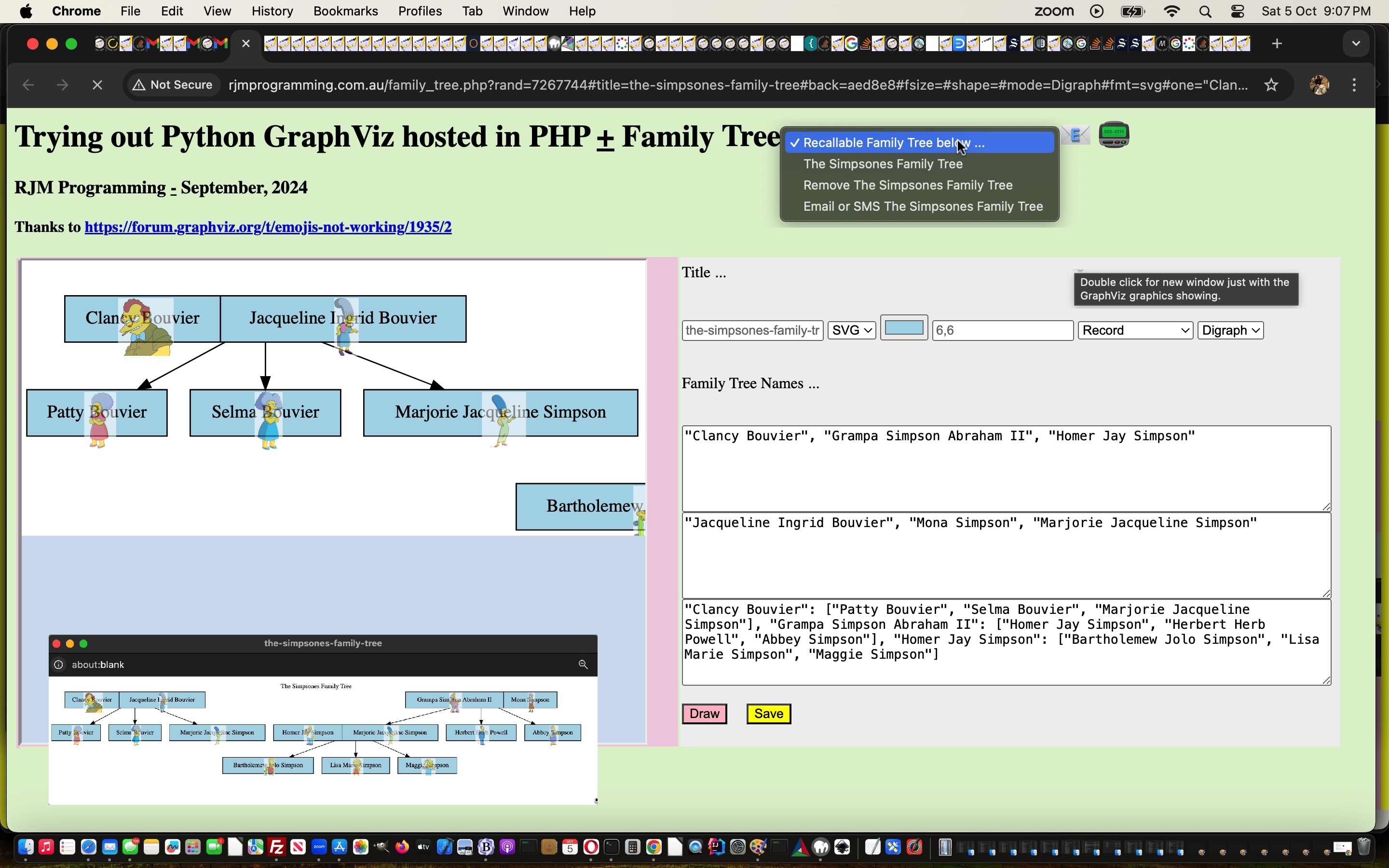
Task: Click the graphviz forum hyperlink
Action: pyautogui.click(x=268, y=226)
